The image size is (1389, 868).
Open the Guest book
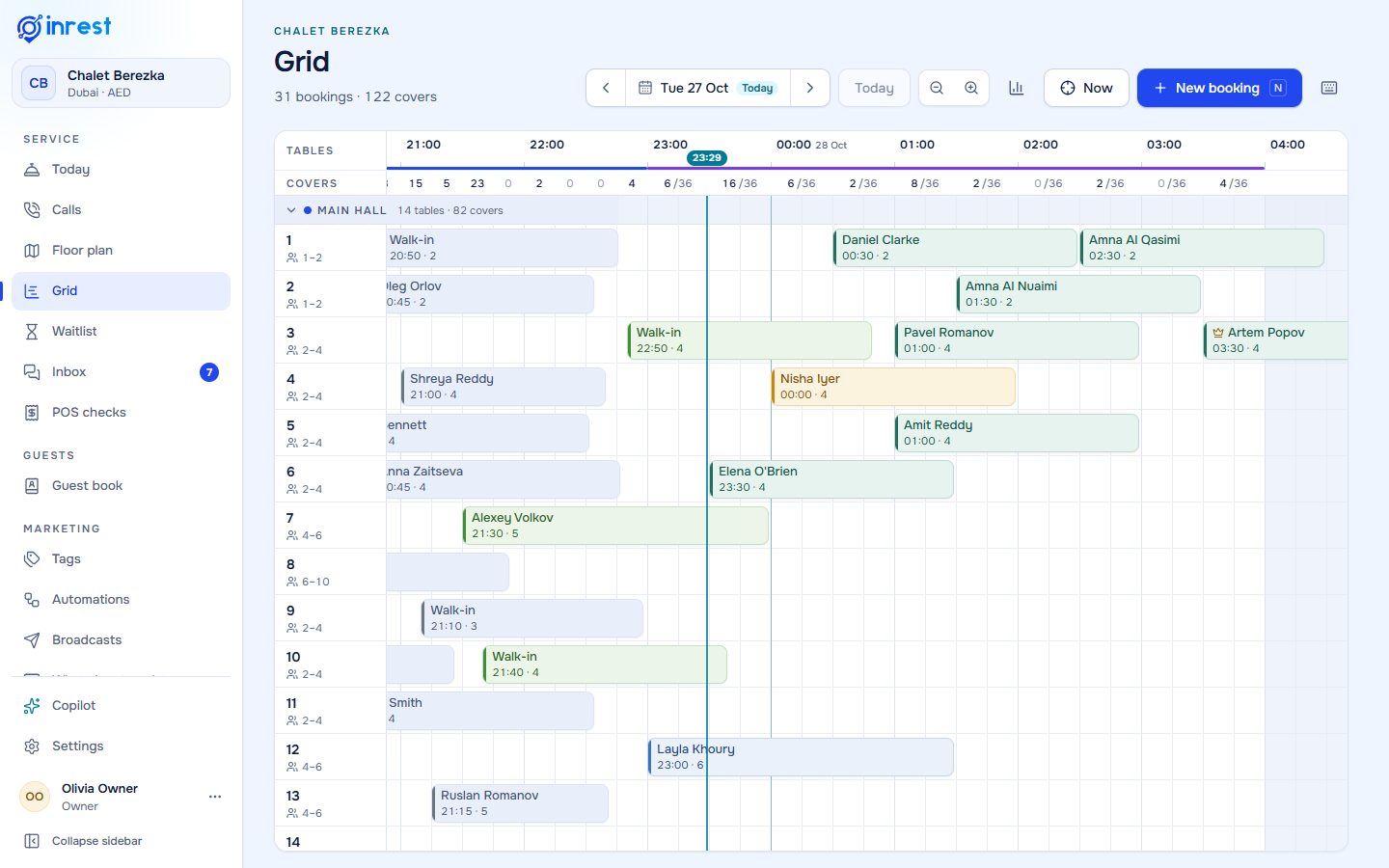tap(122, 485)
